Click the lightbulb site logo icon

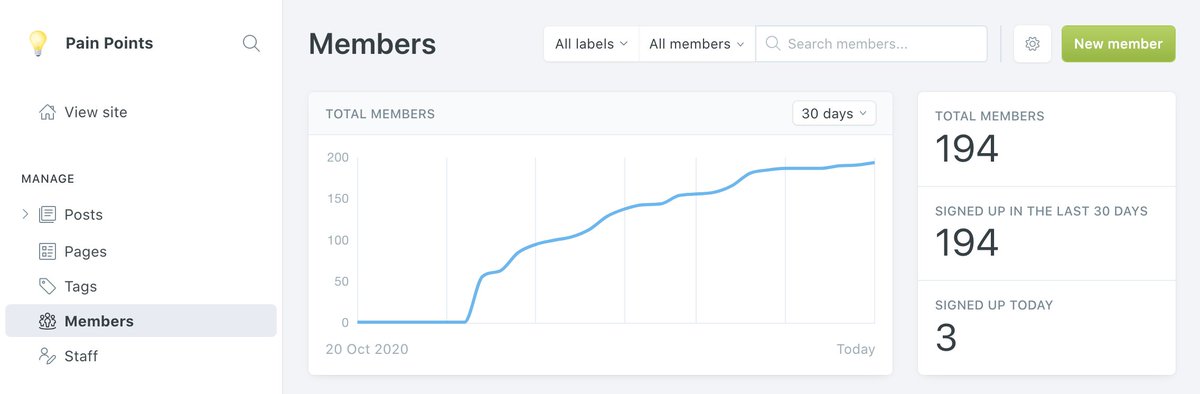tap(37, 43)
